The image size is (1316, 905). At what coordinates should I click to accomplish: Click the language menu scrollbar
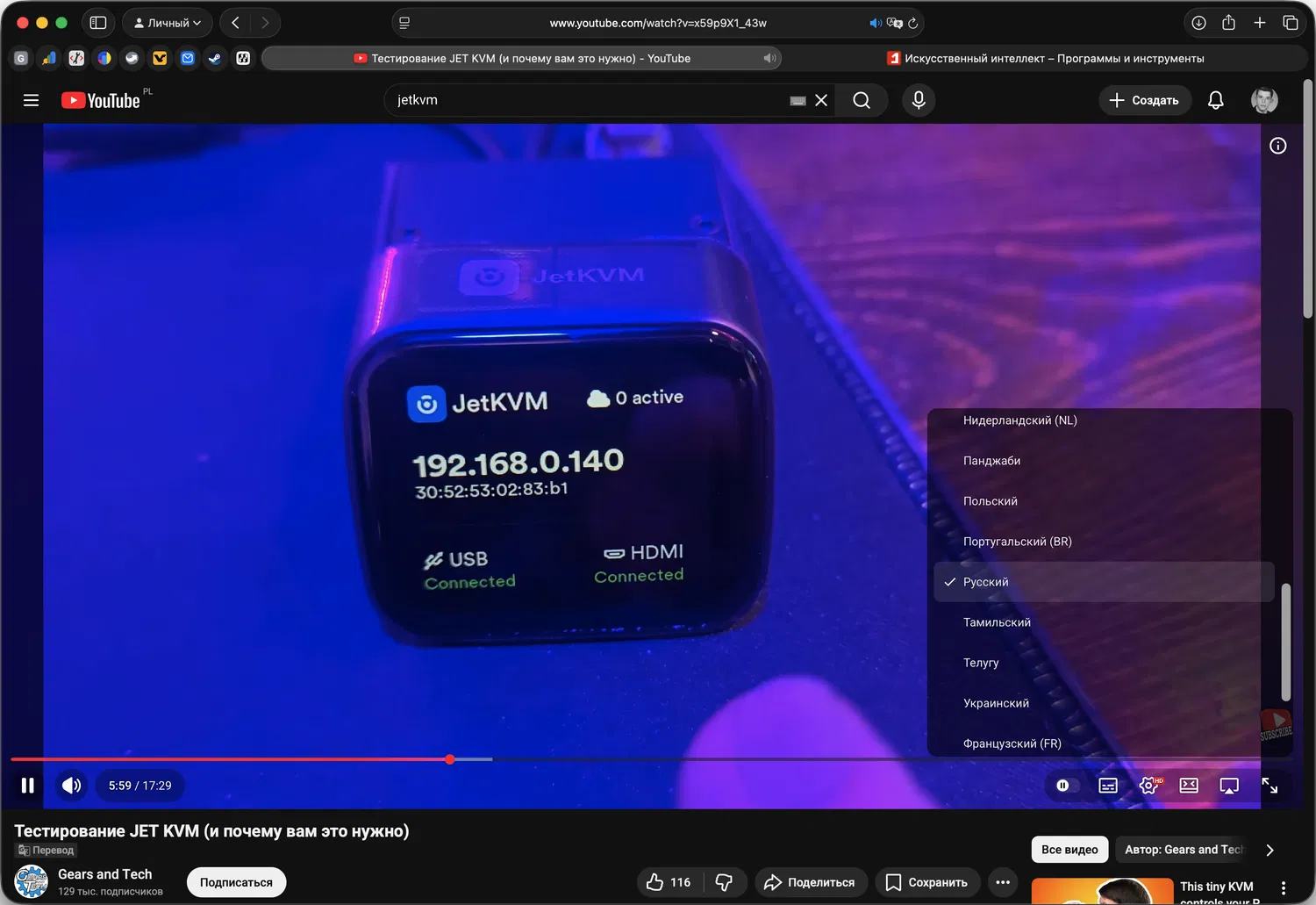coord(1286,643)
